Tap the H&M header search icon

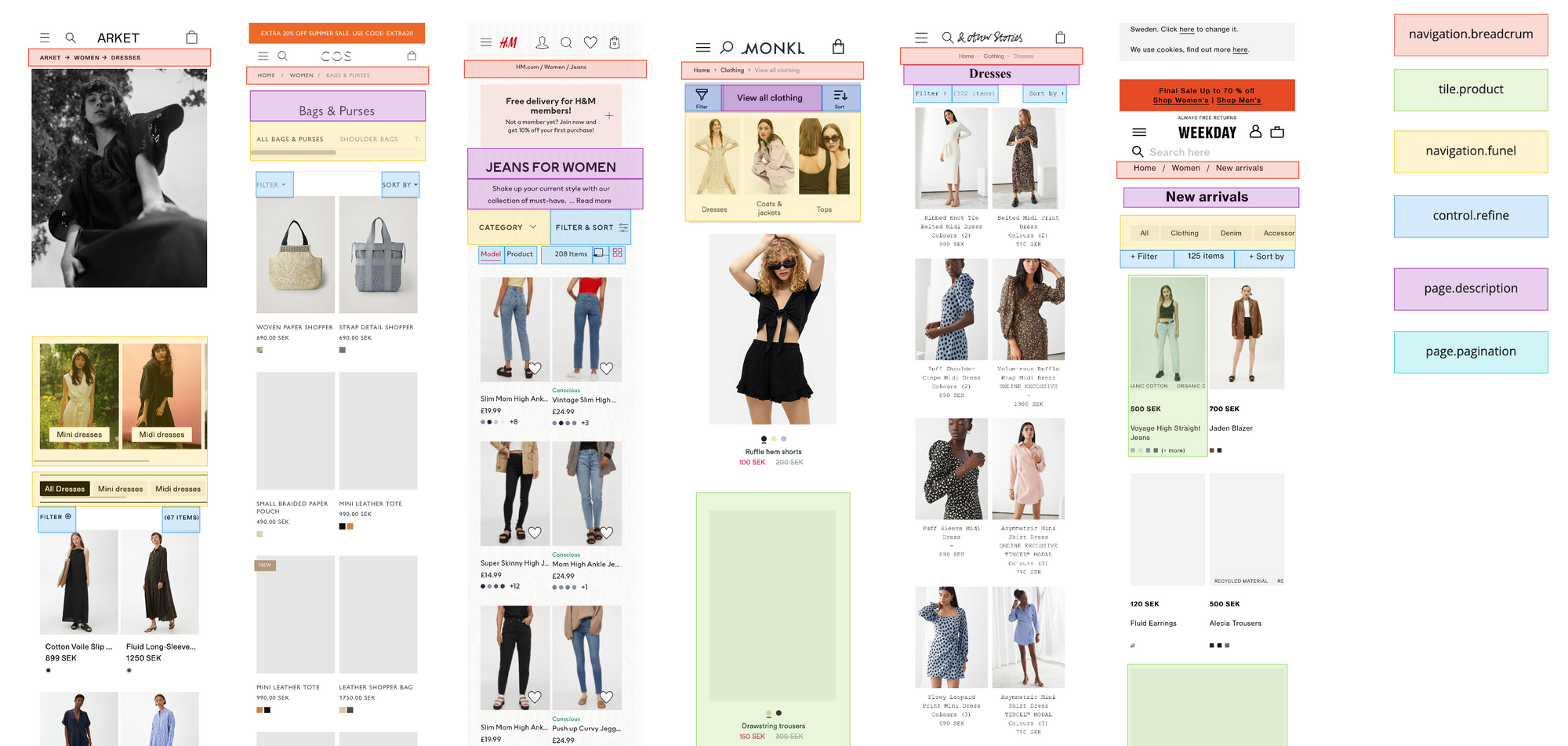tap(566, 42)
